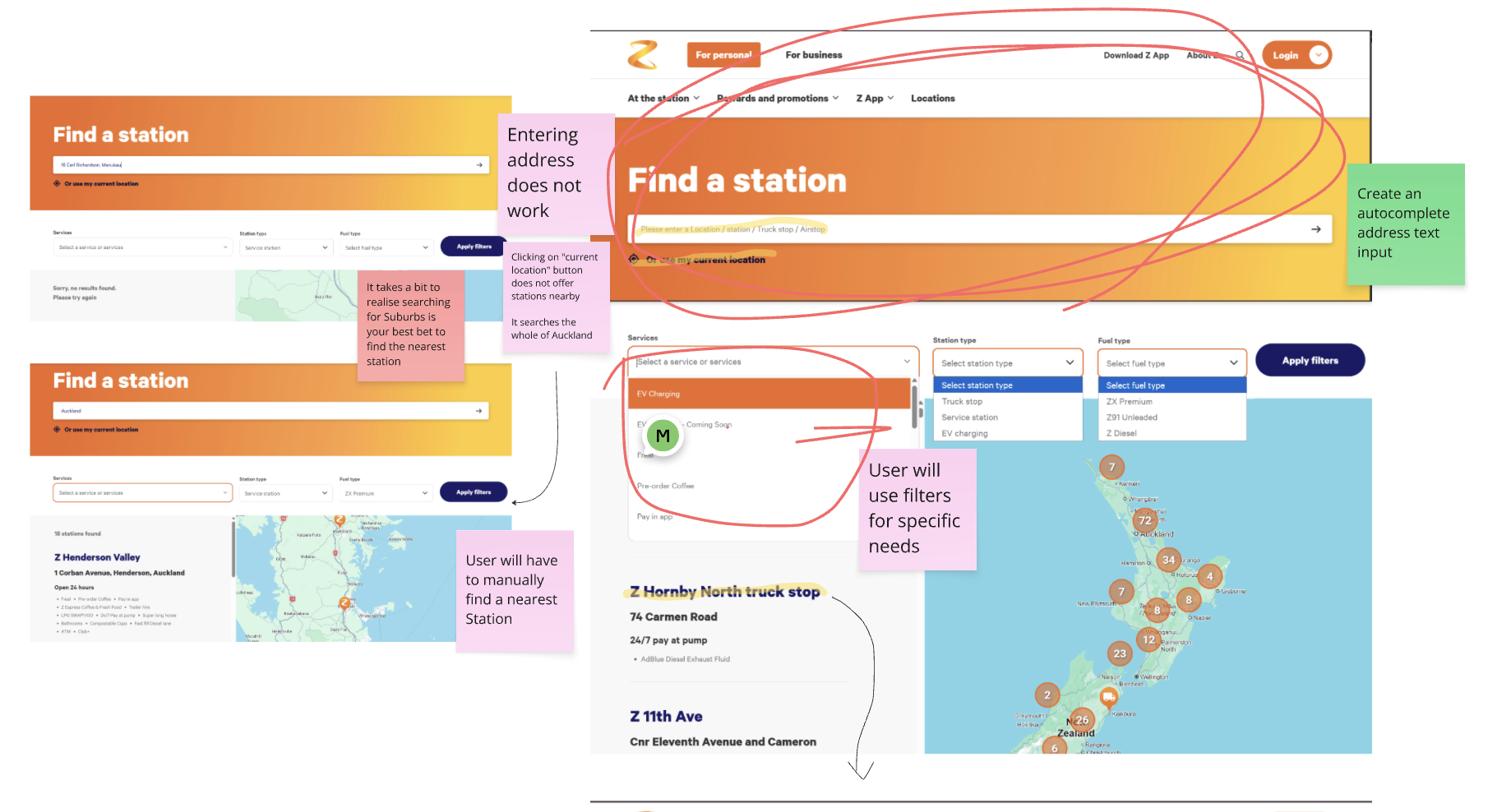Open the Select fuel type dropdown in large mockup
The width and height of the screenshot is (1488, 812).
tap(1171, 362)
